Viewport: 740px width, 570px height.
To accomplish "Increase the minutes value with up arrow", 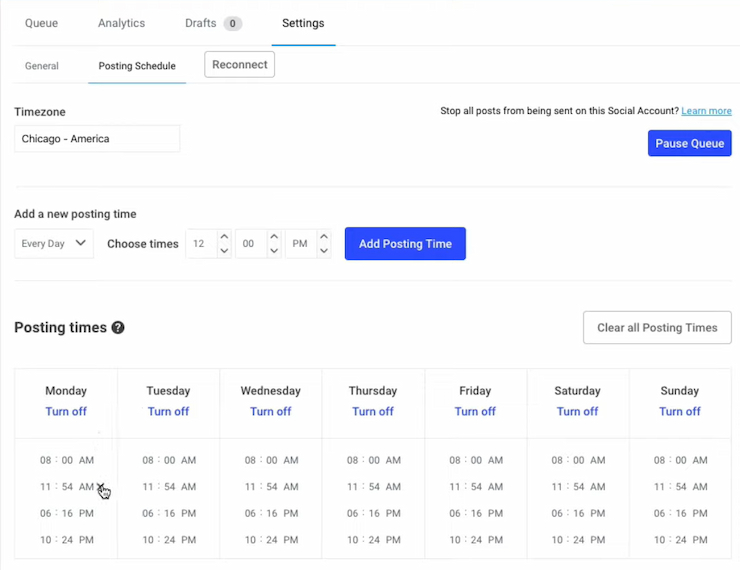I will pos(274,236).
